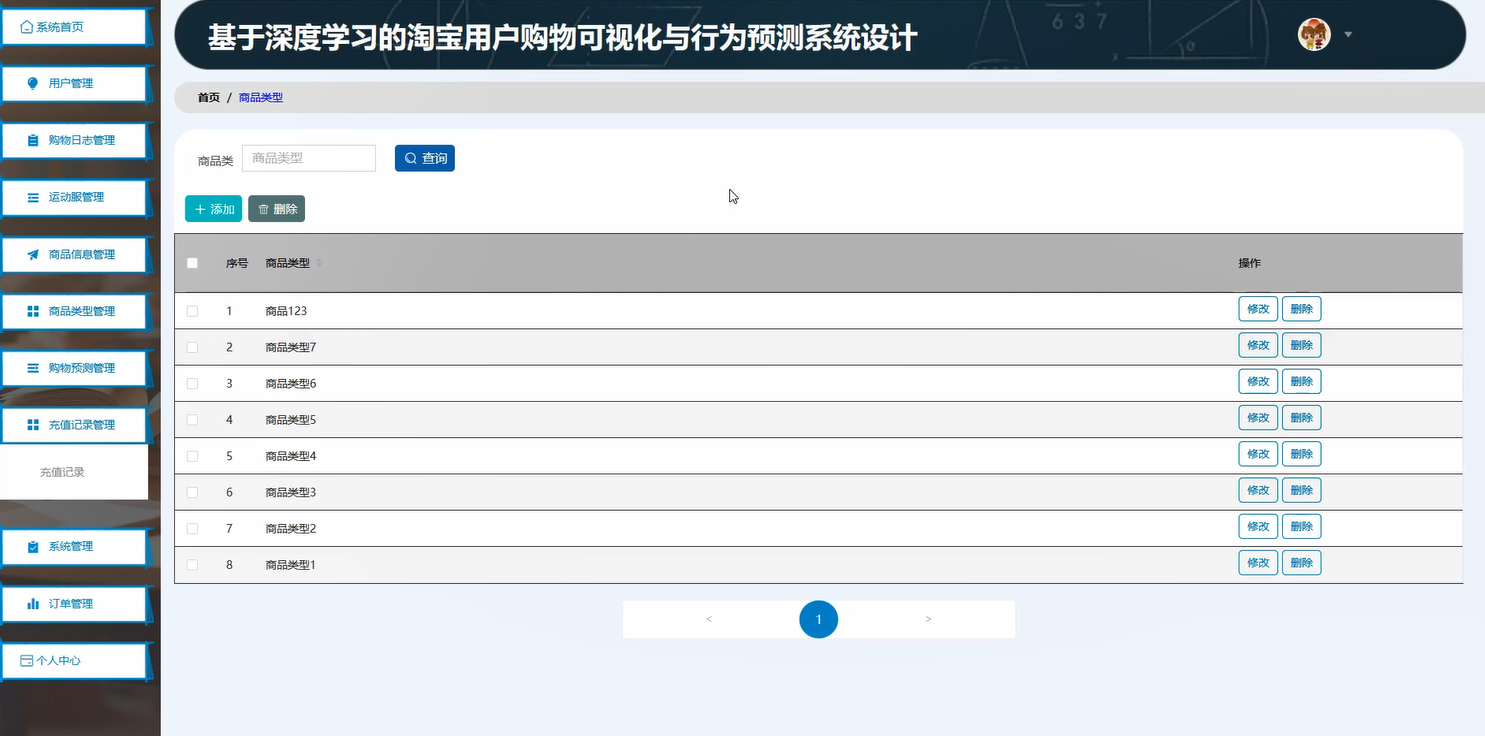Check the checkbox for row 商品类型3
Screen dimensions: 1485x736
[192, 492]
